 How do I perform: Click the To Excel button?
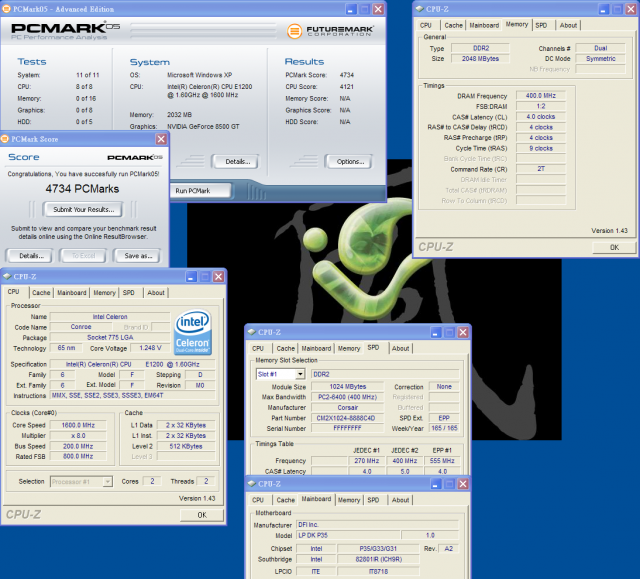click(x=83, y=256)
